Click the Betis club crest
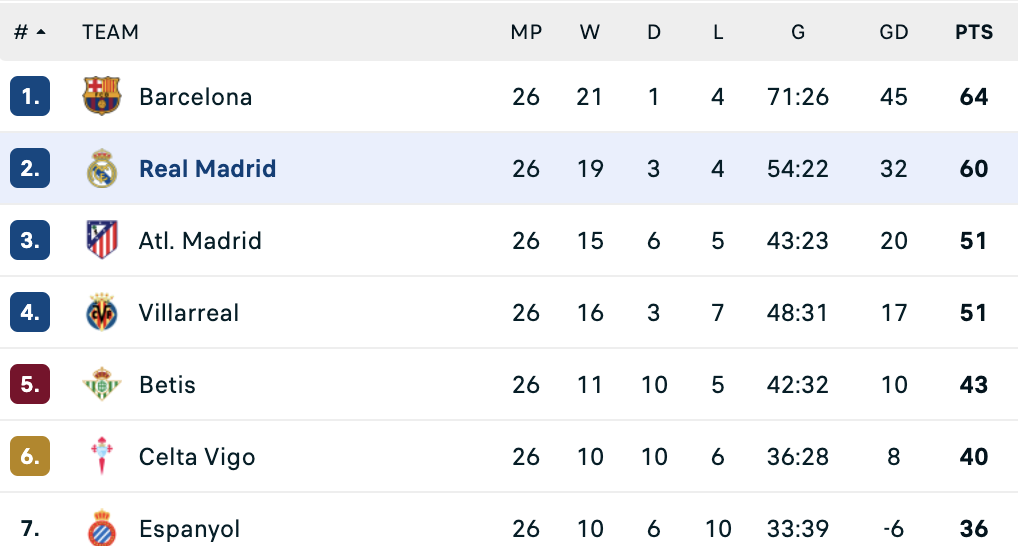The height and width of the screenshot is (546, 1018). tap(102, 384)
